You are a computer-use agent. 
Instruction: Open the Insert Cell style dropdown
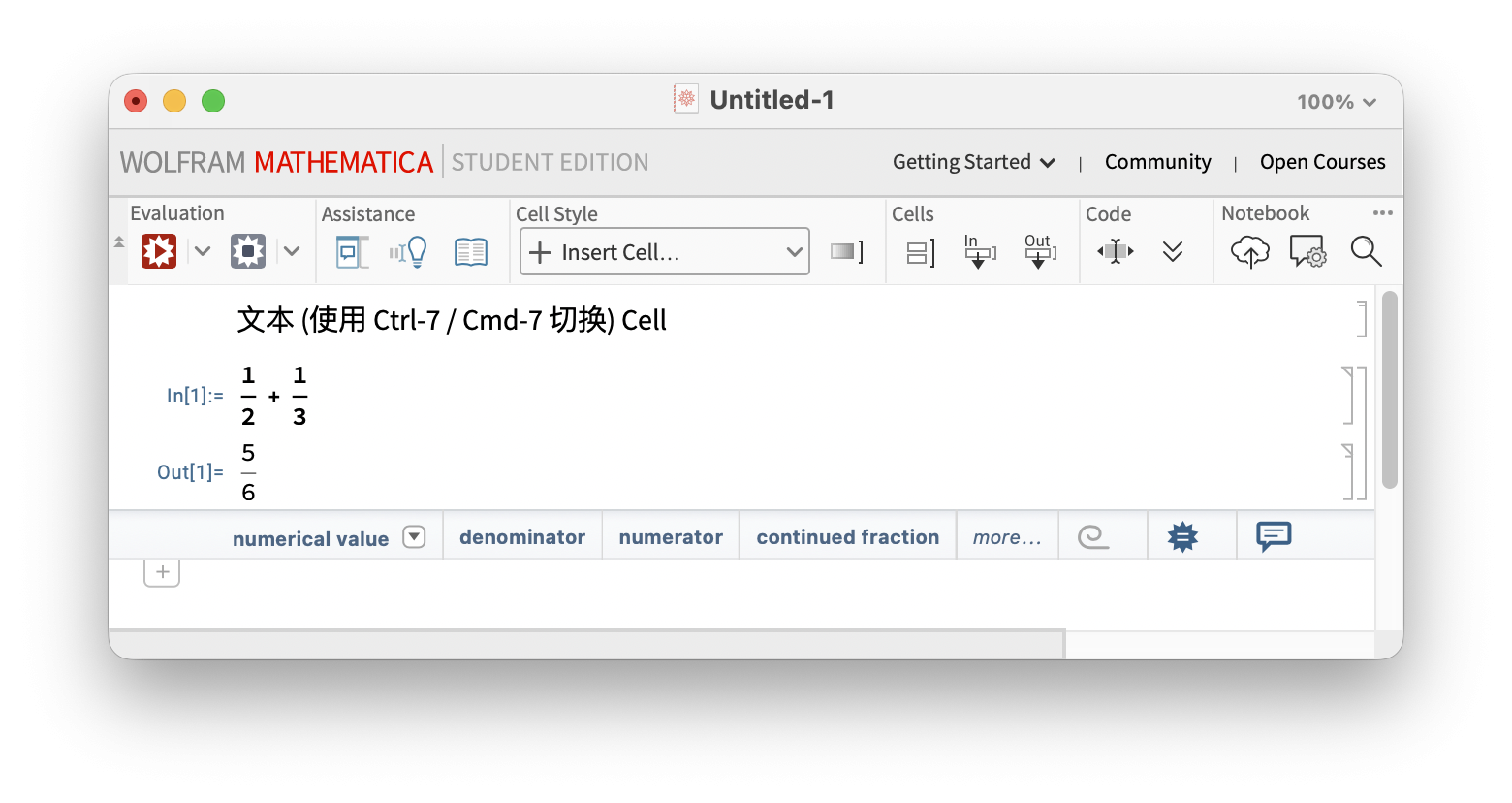[664, 251]
